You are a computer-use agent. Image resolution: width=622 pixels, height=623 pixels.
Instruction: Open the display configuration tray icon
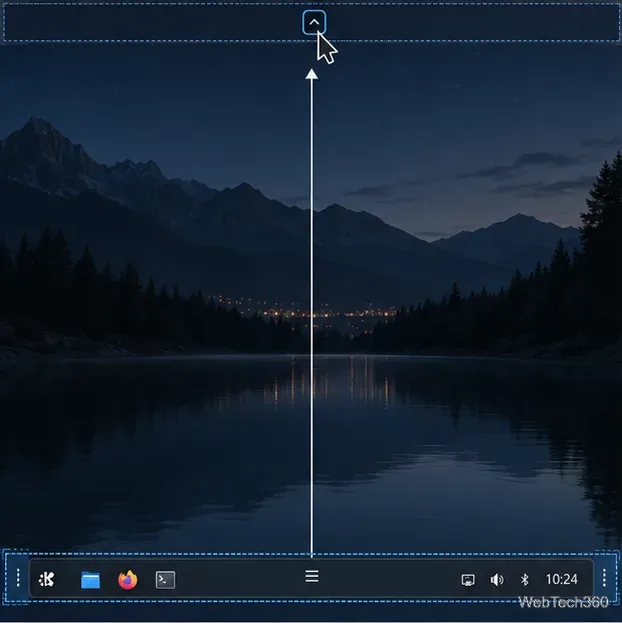click(468, 580)
